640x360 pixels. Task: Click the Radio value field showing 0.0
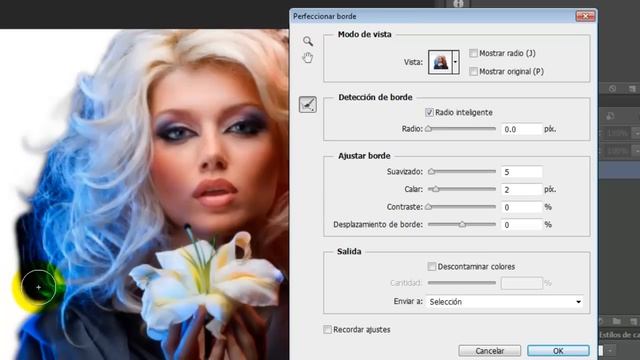(x=522, y=129)
